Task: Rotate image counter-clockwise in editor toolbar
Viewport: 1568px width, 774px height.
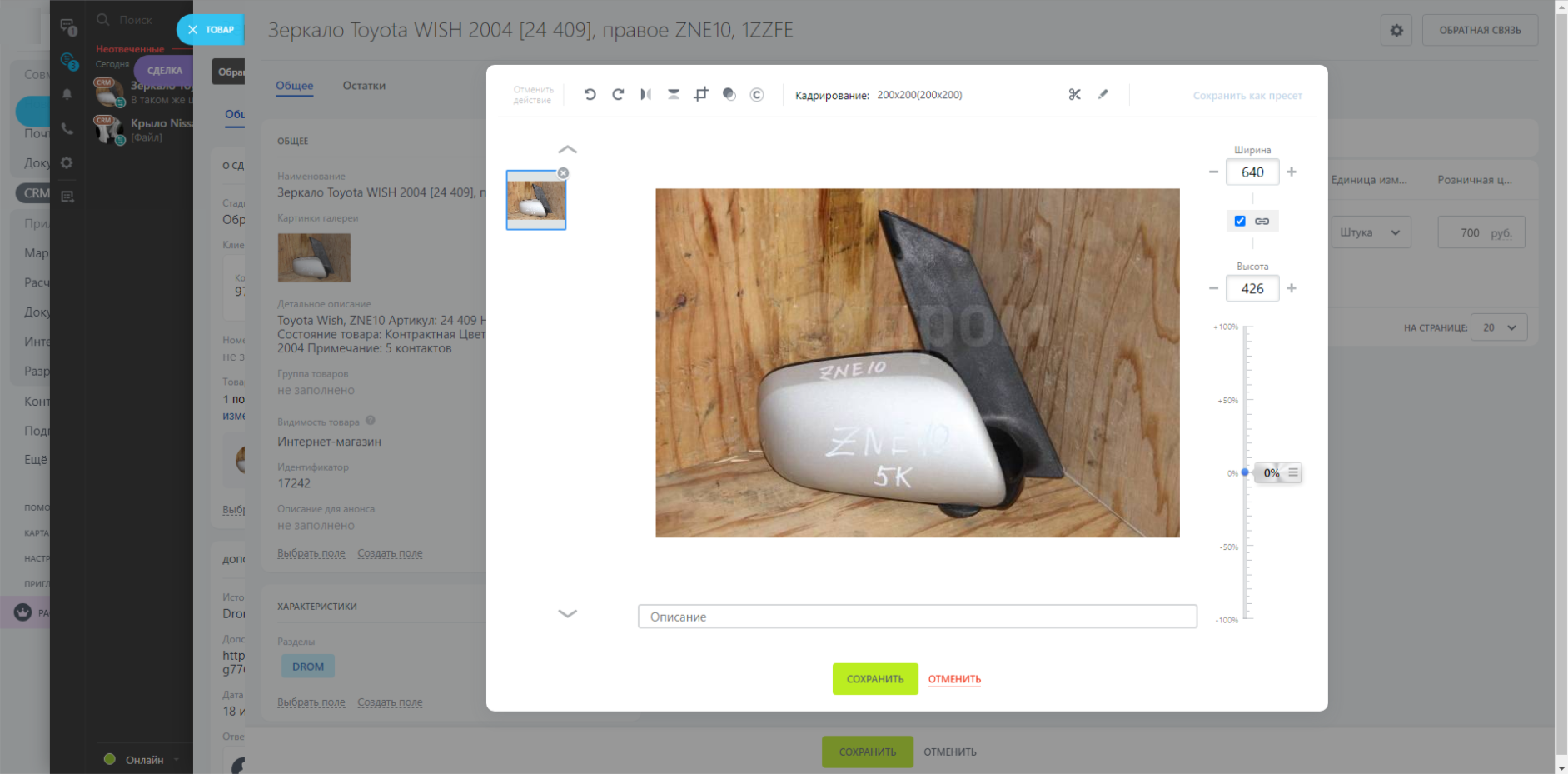Action: 590,95
